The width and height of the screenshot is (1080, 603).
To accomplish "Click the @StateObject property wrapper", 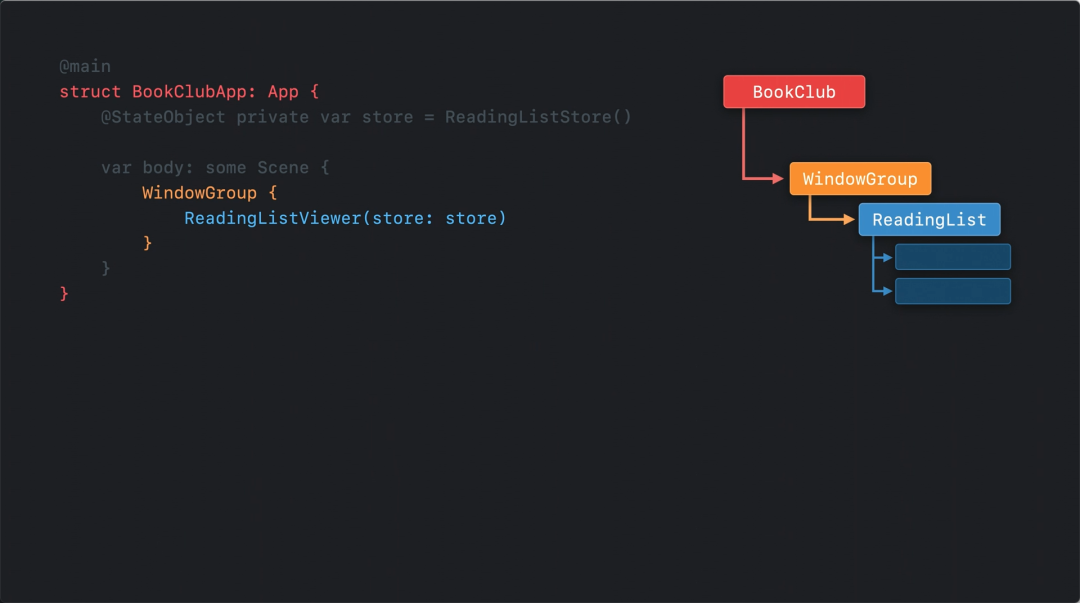I will point(163,117).
